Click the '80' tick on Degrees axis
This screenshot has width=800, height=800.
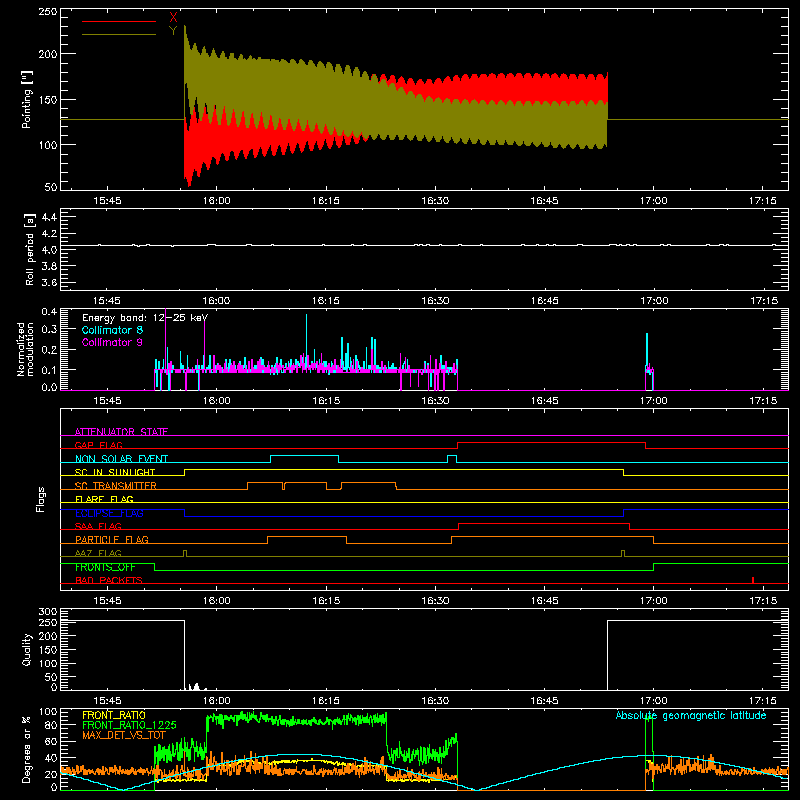(x=51, y=725)
